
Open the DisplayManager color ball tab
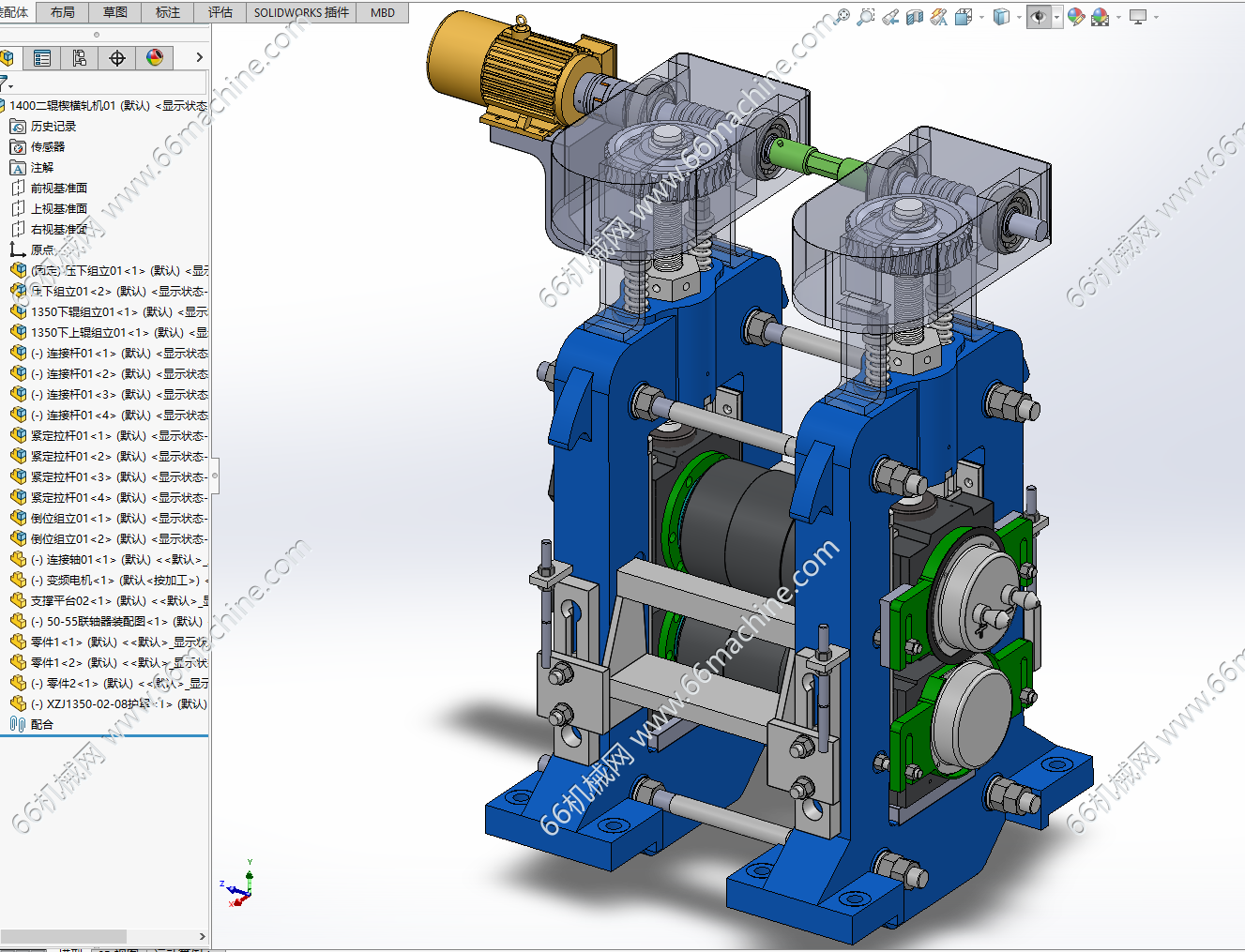coord(155,58)
